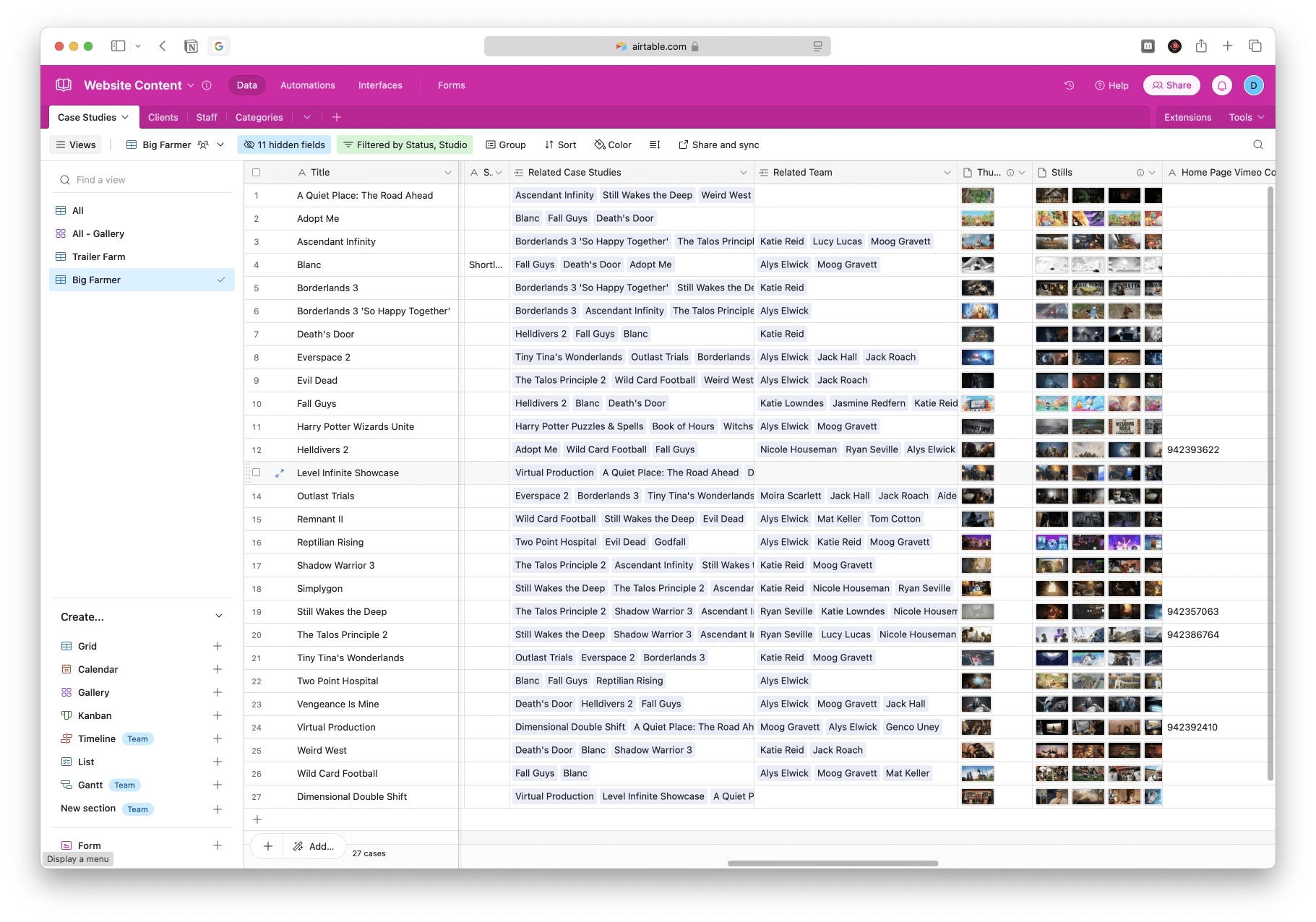Open the Color options button

(x=613, y=145)
